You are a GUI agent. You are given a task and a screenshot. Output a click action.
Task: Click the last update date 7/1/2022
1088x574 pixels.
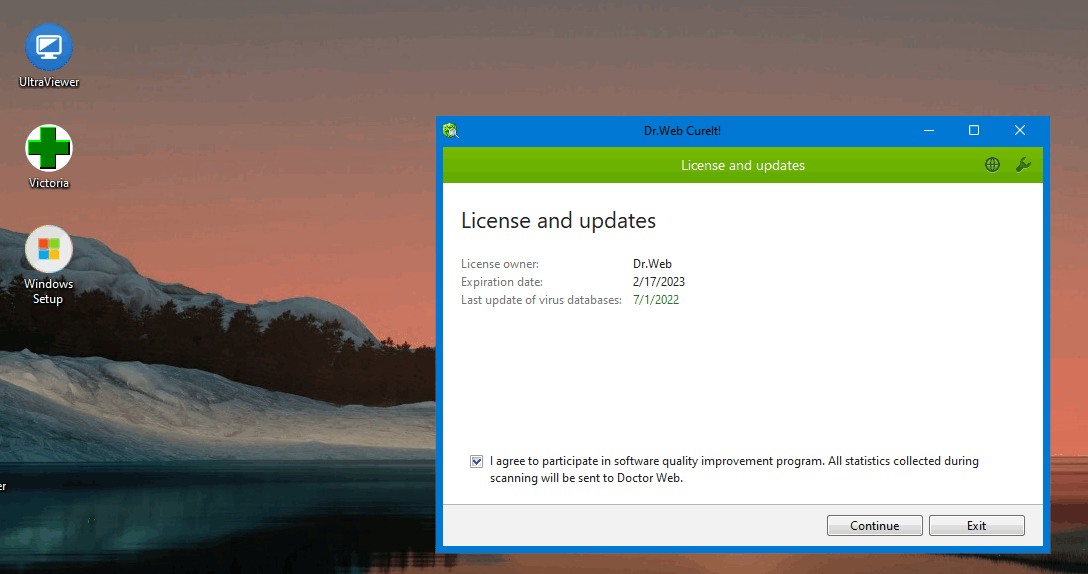(x=656, y=300)
